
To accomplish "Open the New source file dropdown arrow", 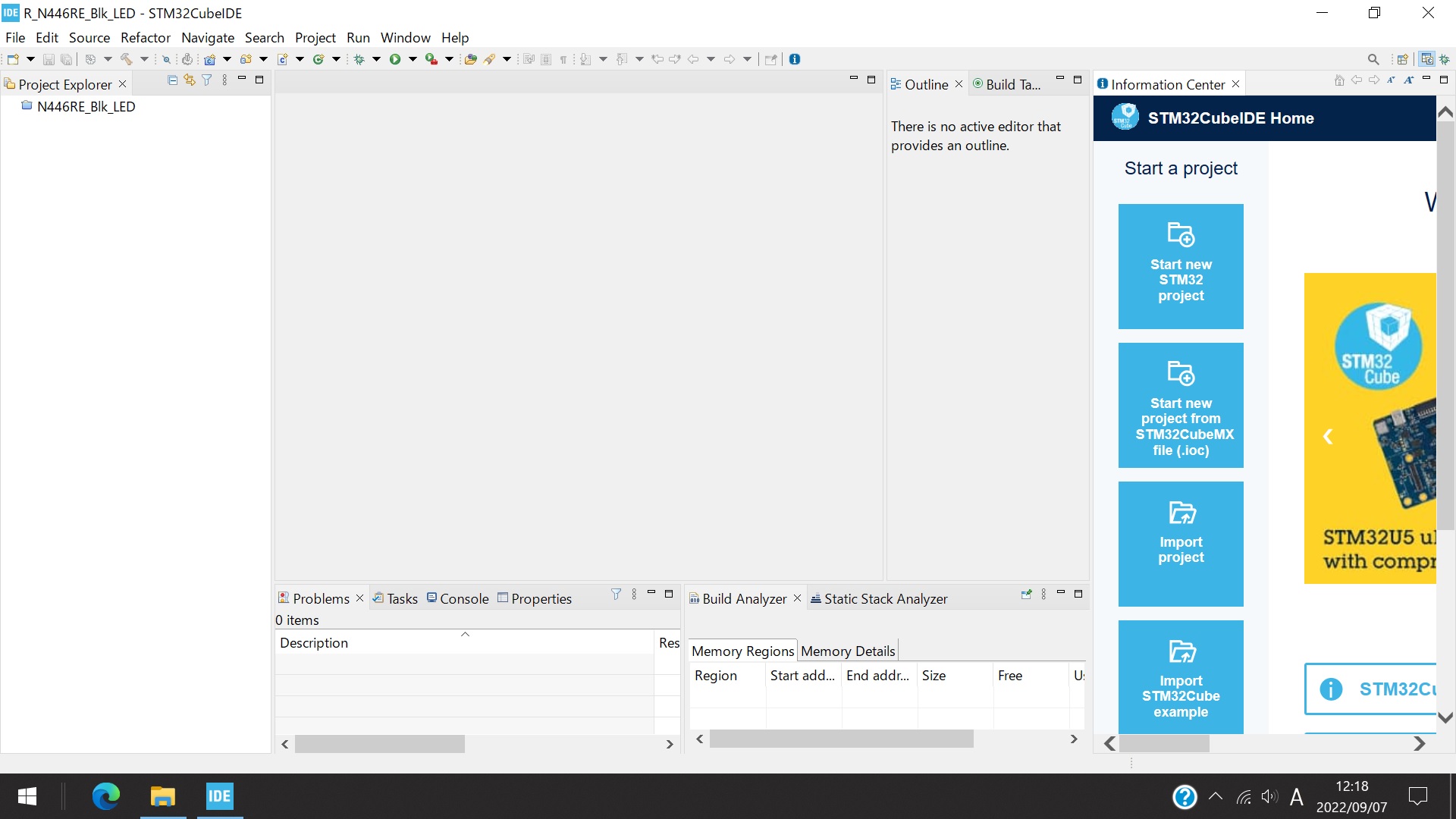I will 300,59.
